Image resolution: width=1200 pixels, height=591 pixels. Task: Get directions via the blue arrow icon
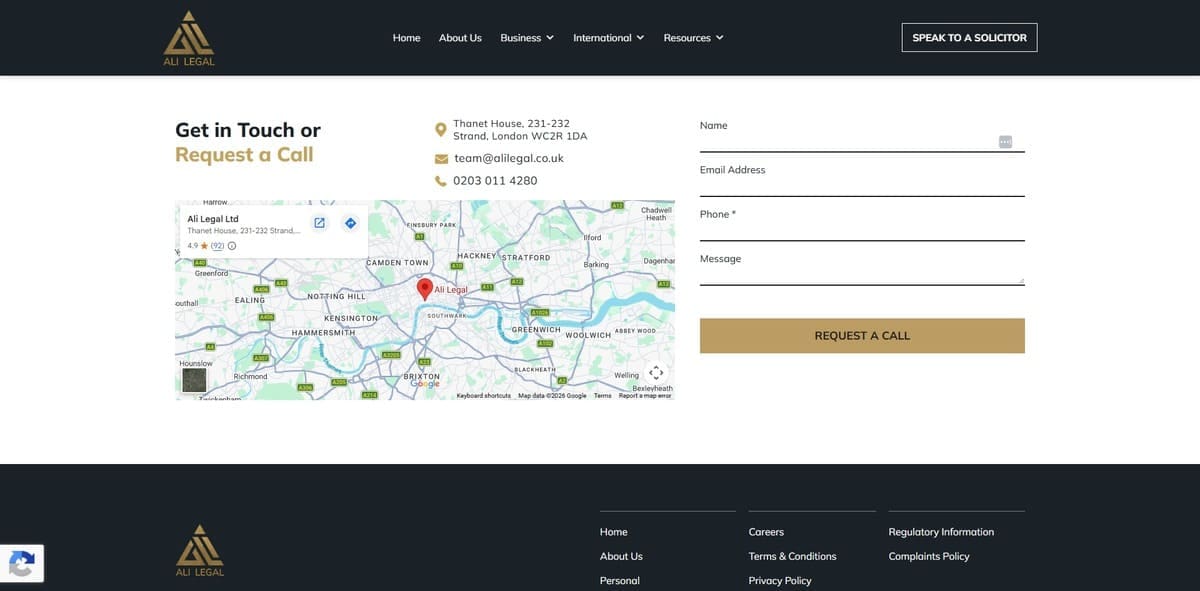(350, 223)
